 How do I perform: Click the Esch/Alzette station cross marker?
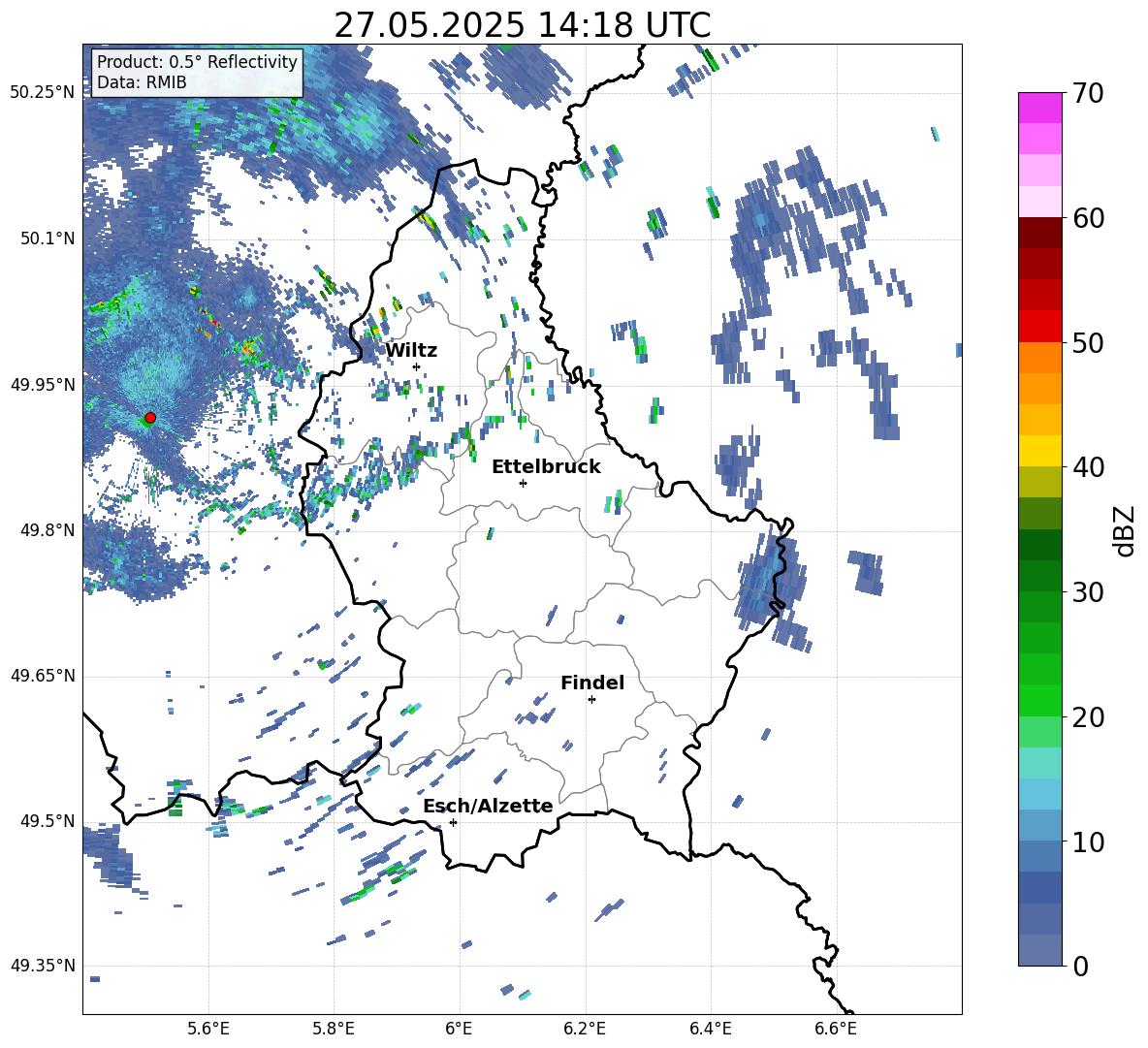(453, 822)
